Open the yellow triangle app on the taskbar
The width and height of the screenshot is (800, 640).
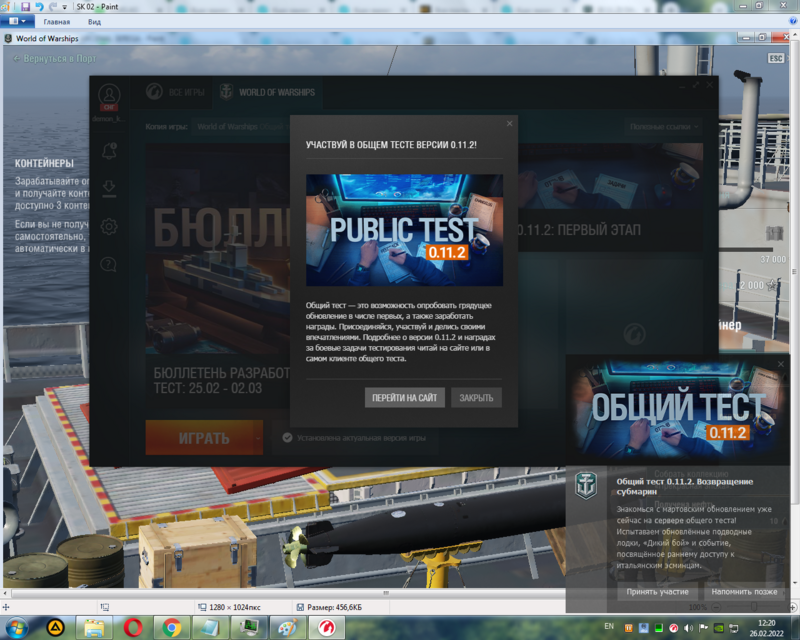coord(55,627)
